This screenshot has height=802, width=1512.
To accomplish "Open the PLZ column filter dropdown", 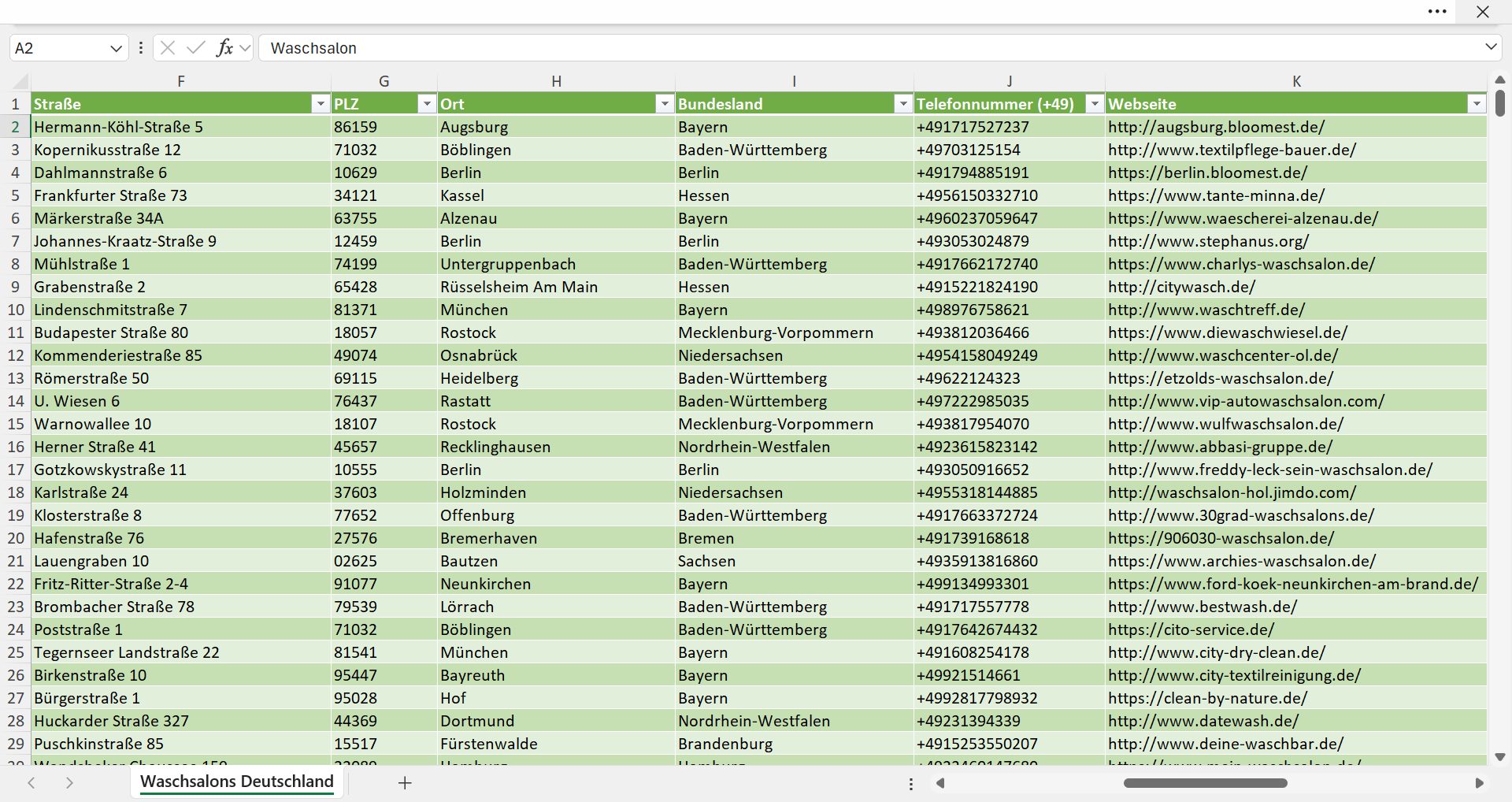I will 426,104.
